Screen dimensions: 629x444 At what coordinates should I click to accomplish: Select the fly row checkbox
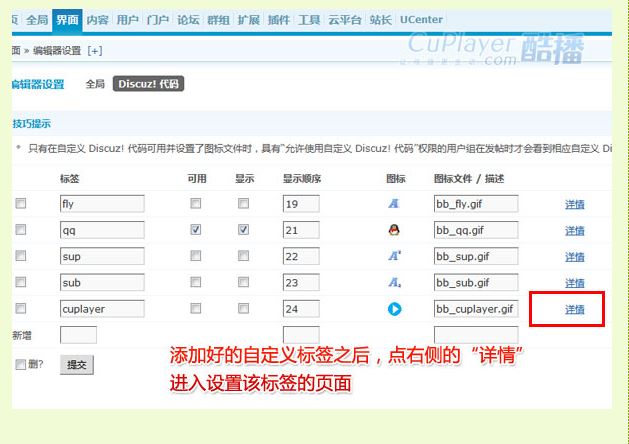pos(20,203)
